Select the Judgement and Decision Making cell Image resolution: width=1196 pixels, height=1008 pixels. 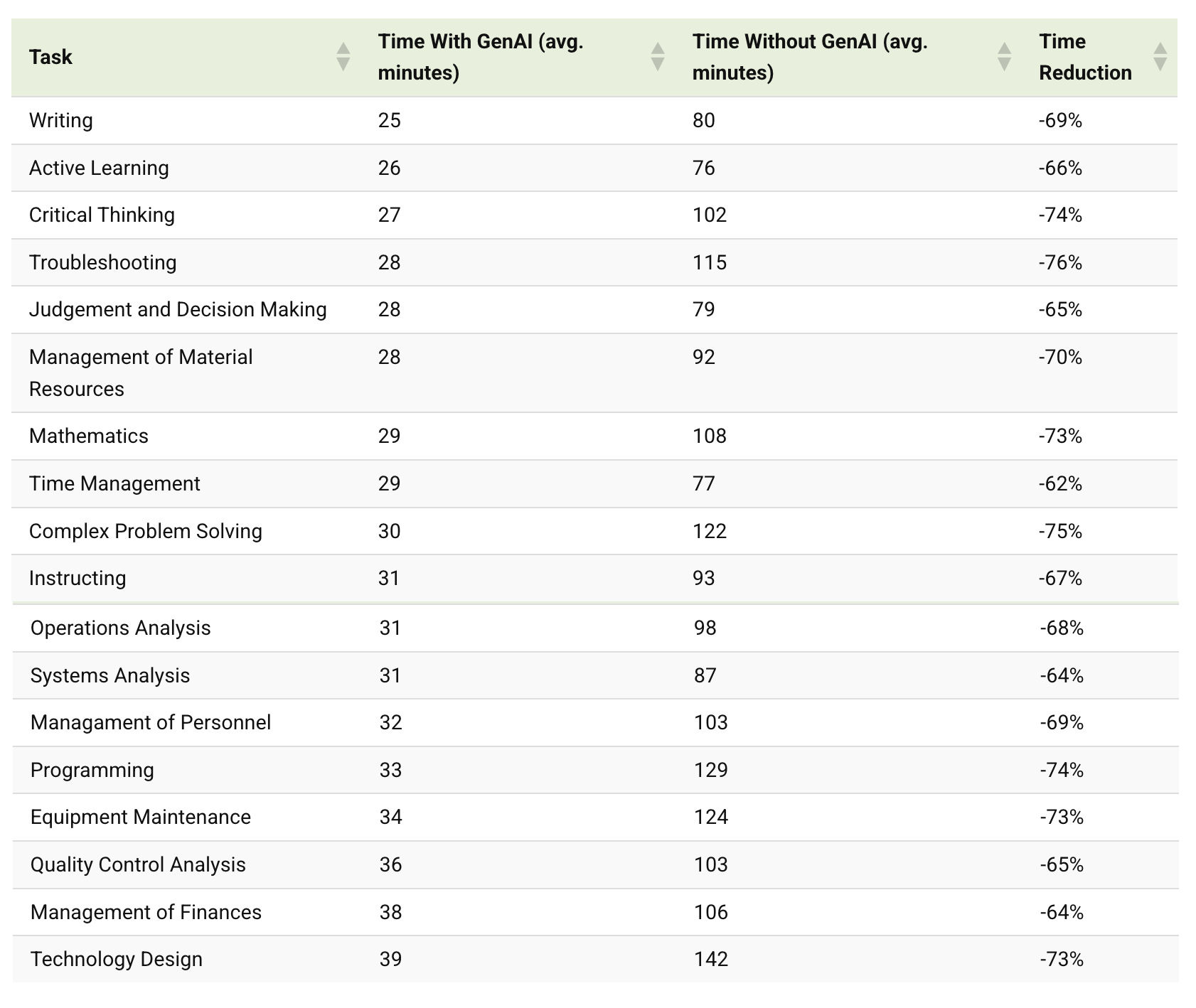[x=178, y=309]
